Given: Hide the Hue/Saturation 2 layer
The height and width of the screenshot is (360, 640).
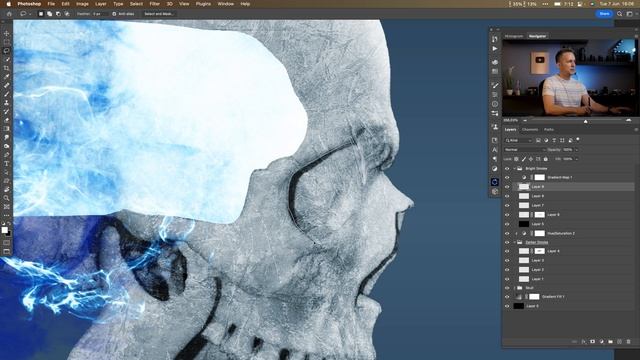Looking at the screenshot, I should point(507,233).
